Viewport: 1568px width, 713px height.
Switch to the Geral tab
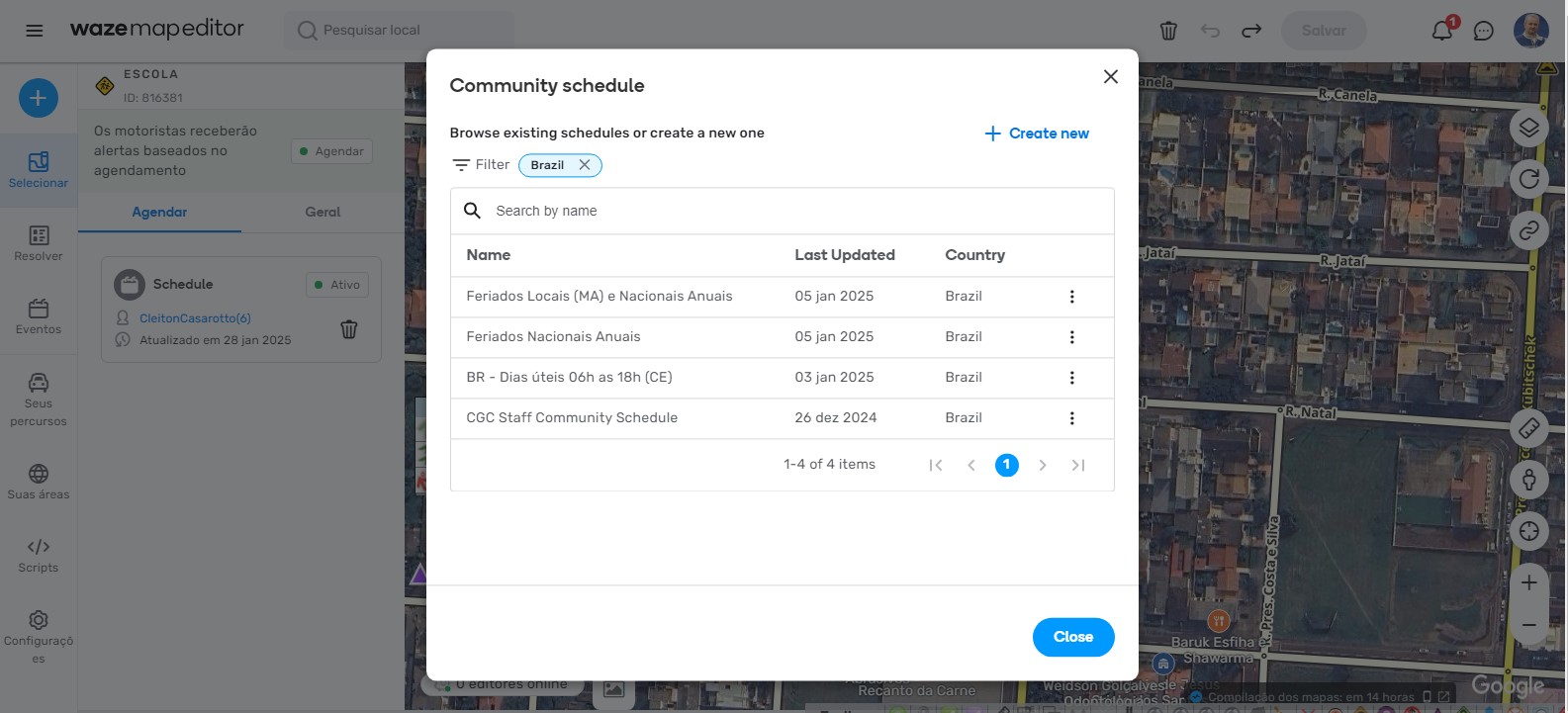pyautogui.click(x=323, y=212)
